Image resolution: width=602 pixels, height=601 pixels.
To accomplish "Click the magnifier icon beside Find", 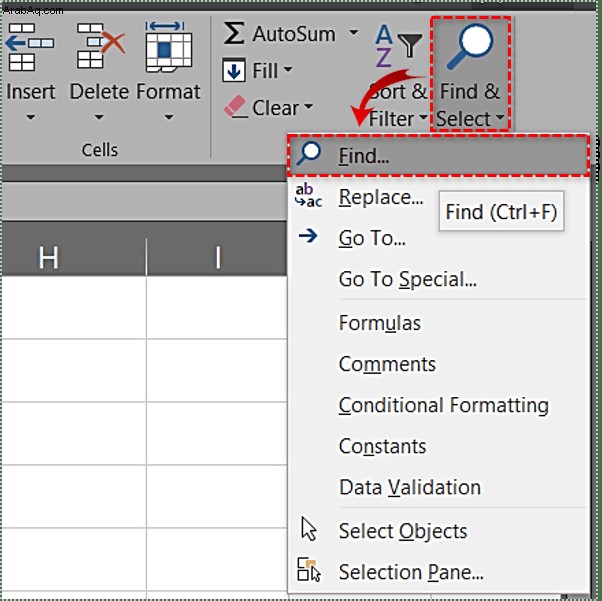I will [x=309, y=154].
